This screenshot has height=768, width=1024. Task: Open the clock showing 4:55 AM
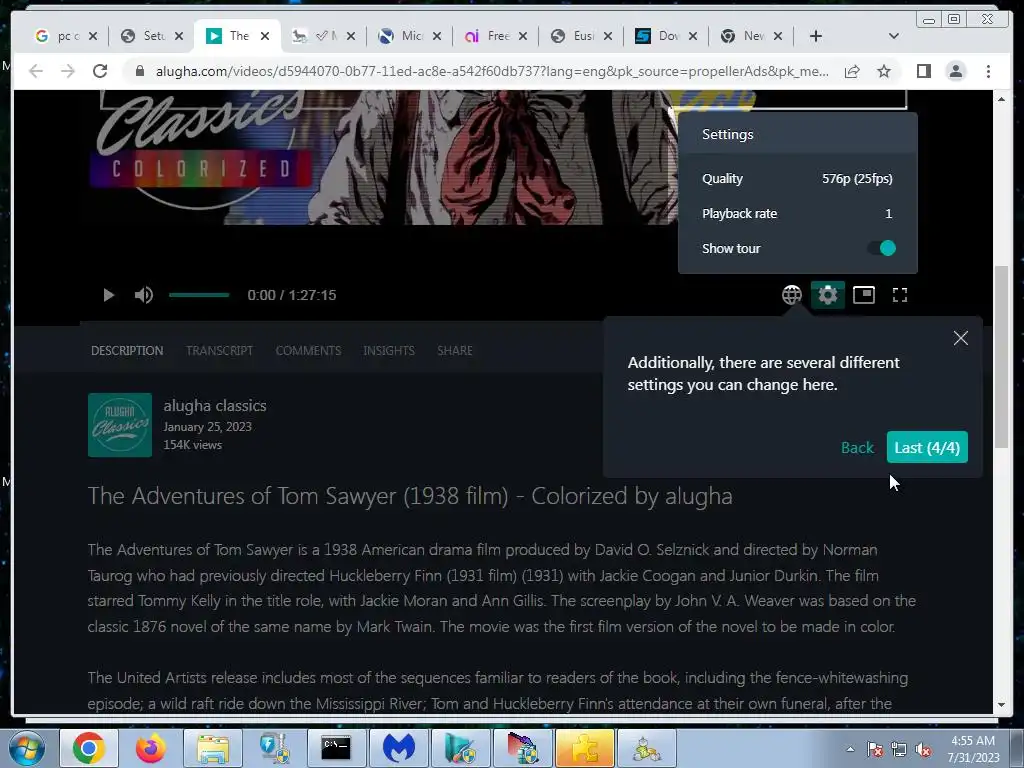click(x=973, y=749)
